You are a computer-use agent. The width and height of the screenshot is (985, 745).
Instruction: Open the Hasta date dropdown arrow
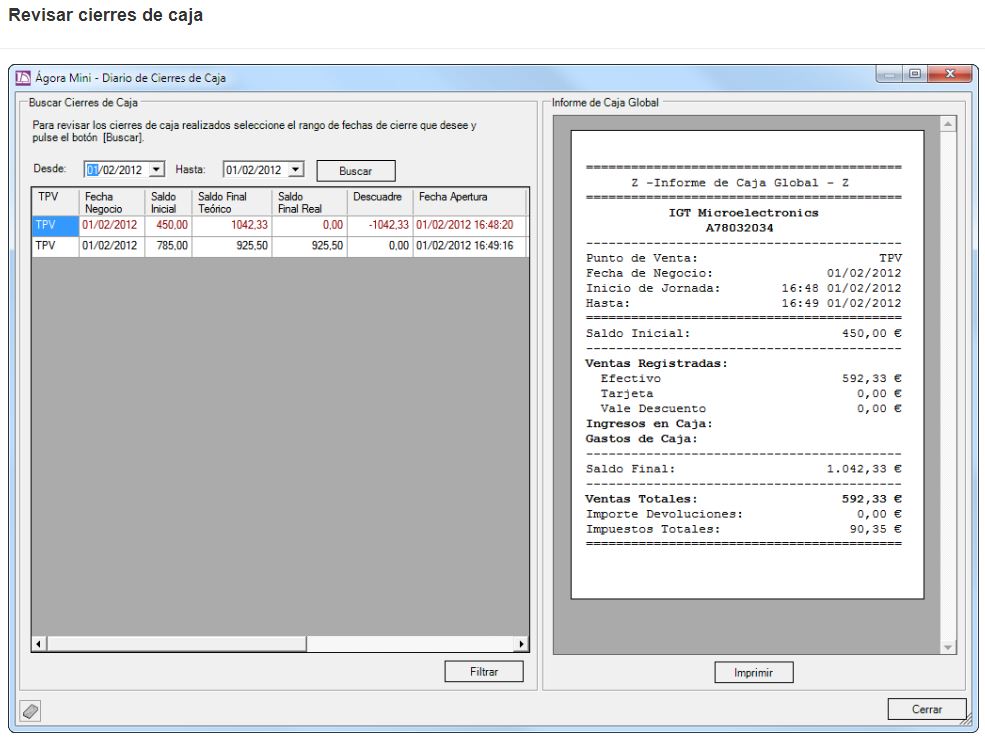coord(296,170)
